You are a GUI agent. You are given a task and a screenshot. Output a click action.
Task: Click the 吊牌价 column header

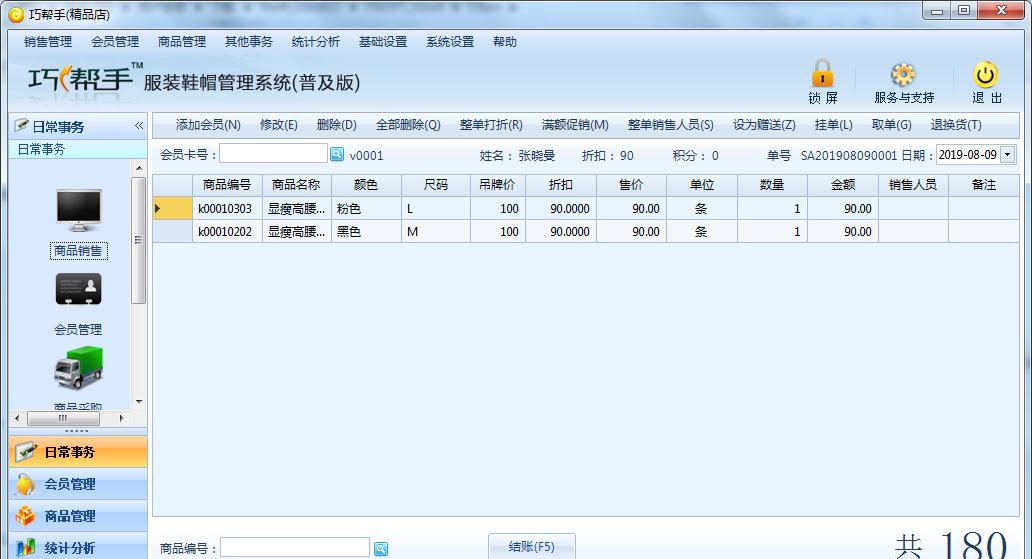(498, 185)
